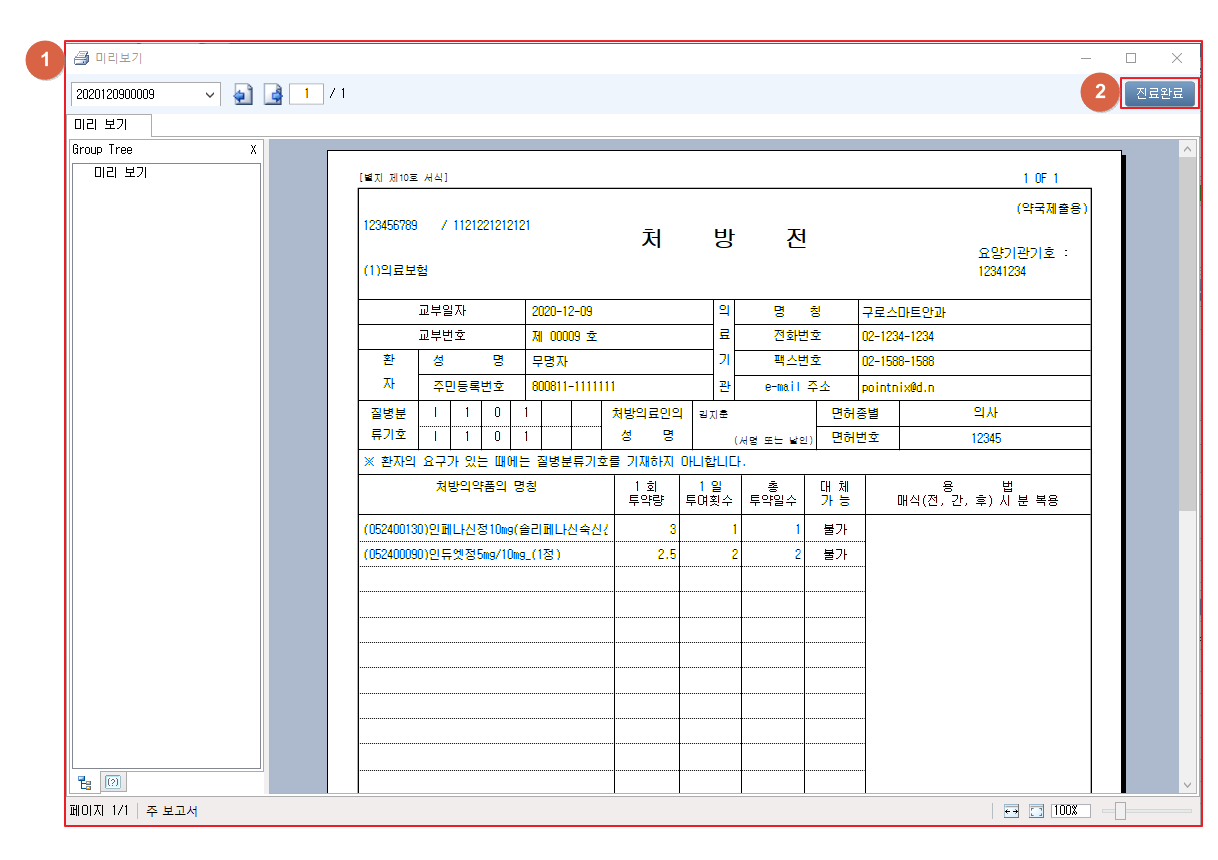The width and height of the screenshot is (1218, 860).
Task: Click the vertical scrollbar down arrow
Action: pos(1187,785)
